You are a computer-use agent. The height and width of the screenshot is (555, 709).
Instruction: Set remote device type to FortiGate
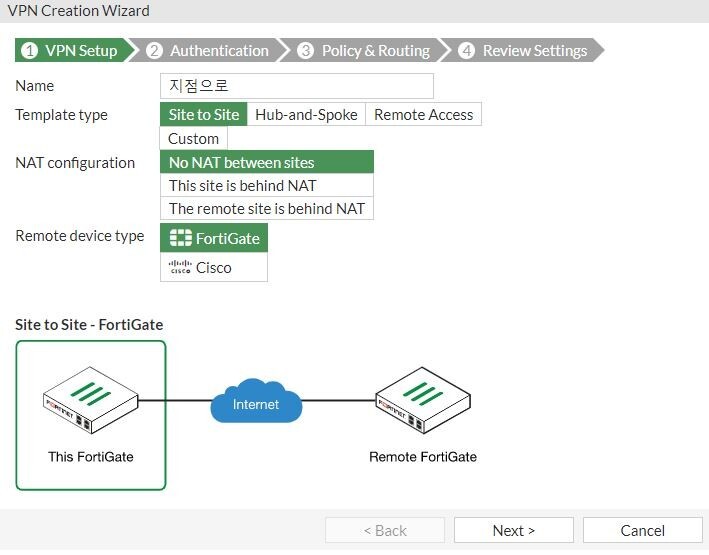pos(214,238)
